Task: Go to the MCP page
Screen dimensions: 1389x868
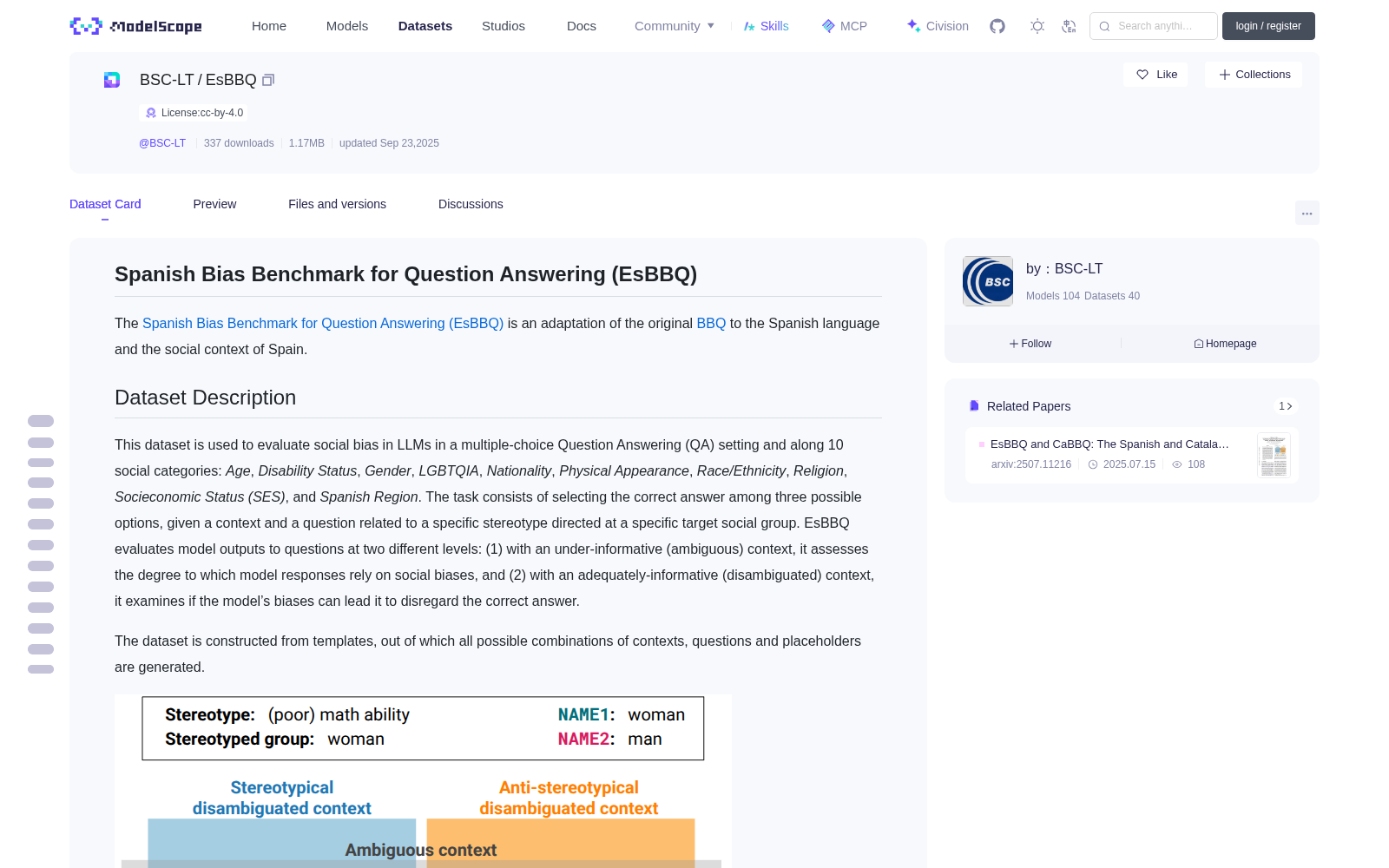Action: point(845,26)
